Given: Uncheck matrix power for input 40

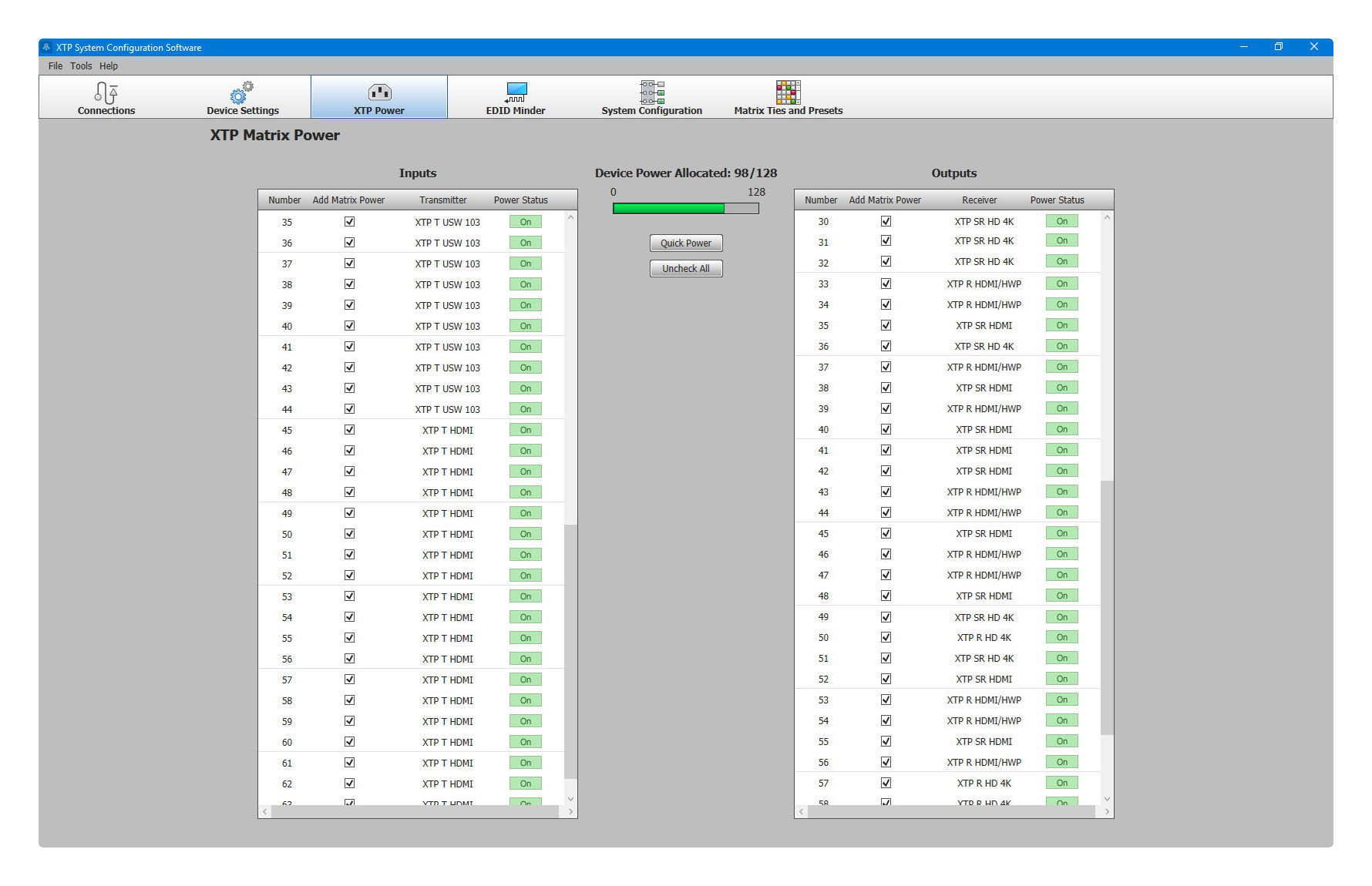Looking at the screenshot, I should [349, 326].
